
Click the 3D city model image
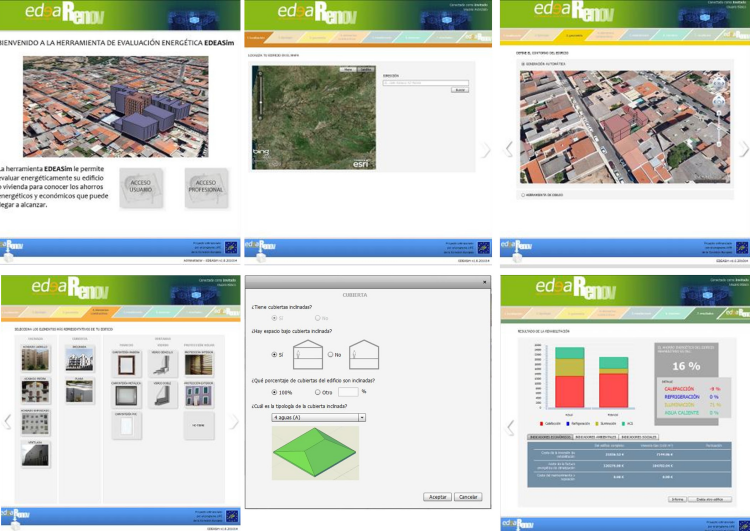pyautogui.click(x=116, y=106)
